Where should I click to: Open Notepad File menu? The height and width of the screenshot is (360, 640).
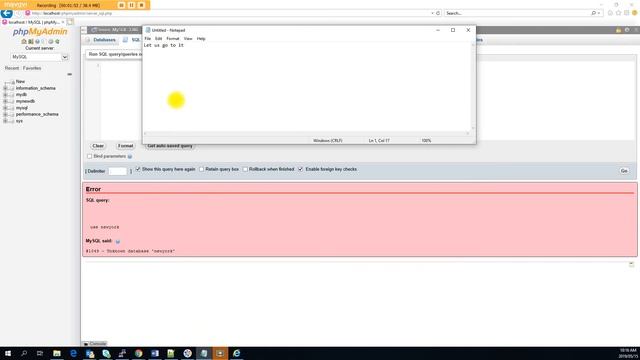point(148,38)
